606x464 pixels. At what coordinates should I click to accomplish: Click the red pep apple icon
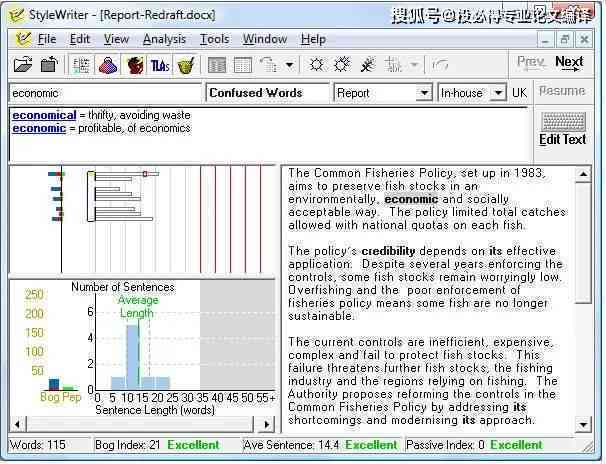tap(135, 65)
